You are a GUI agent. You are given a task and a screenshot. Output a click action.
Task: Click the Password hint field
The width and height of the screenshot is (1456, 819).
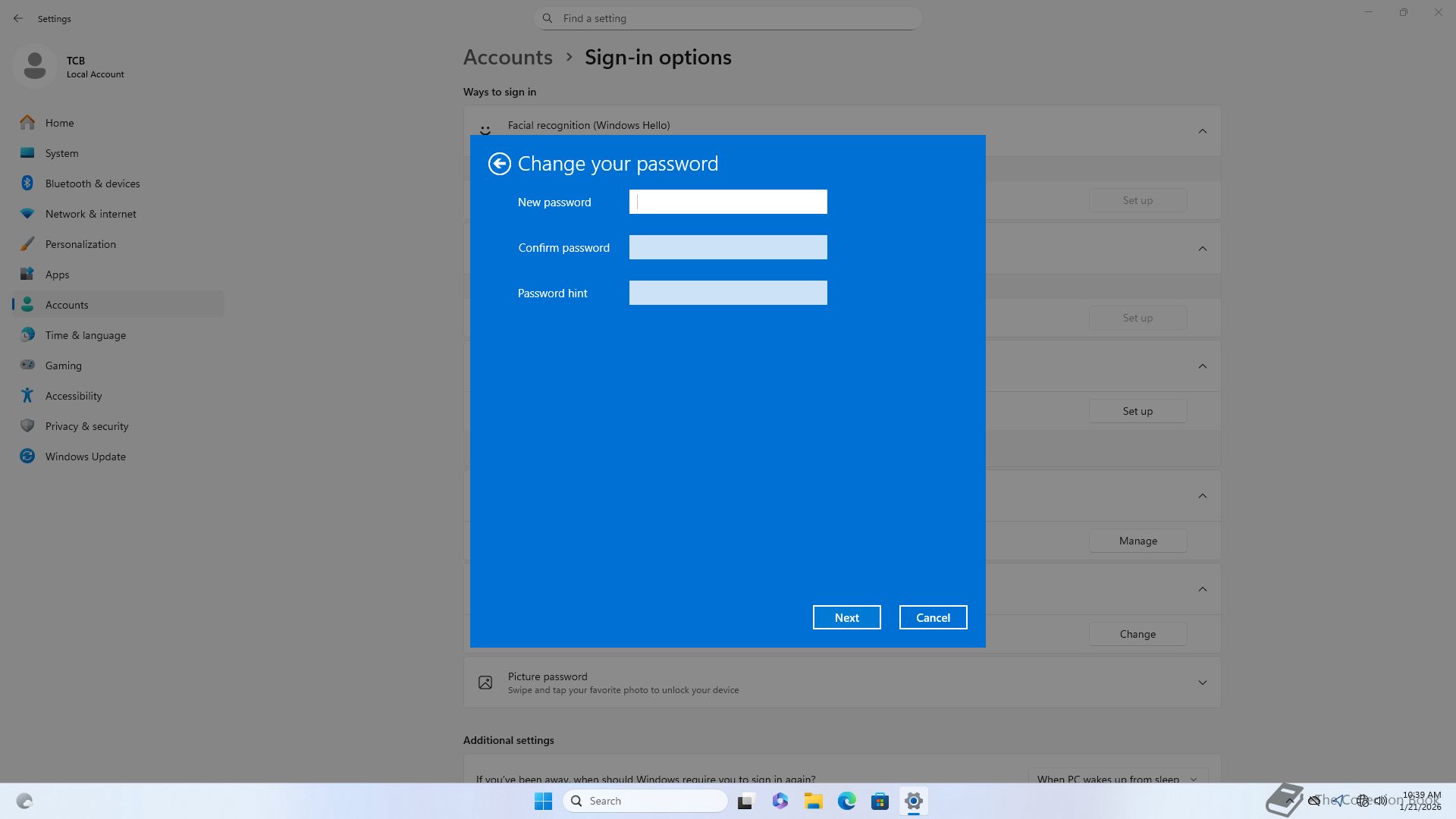tap(727, 293)
